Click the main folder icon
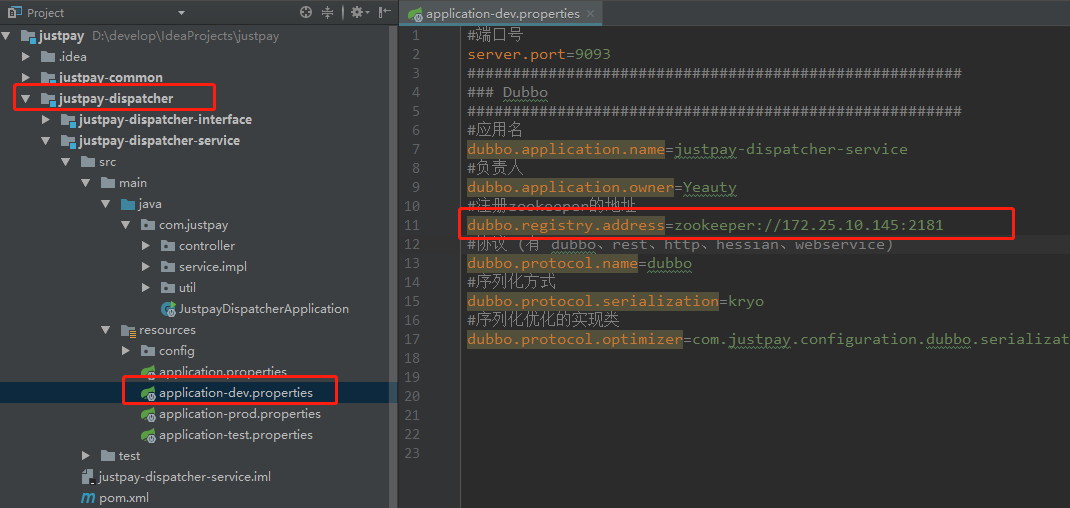The height and width of the screenshot is (508, 1070). click(107, 183)
